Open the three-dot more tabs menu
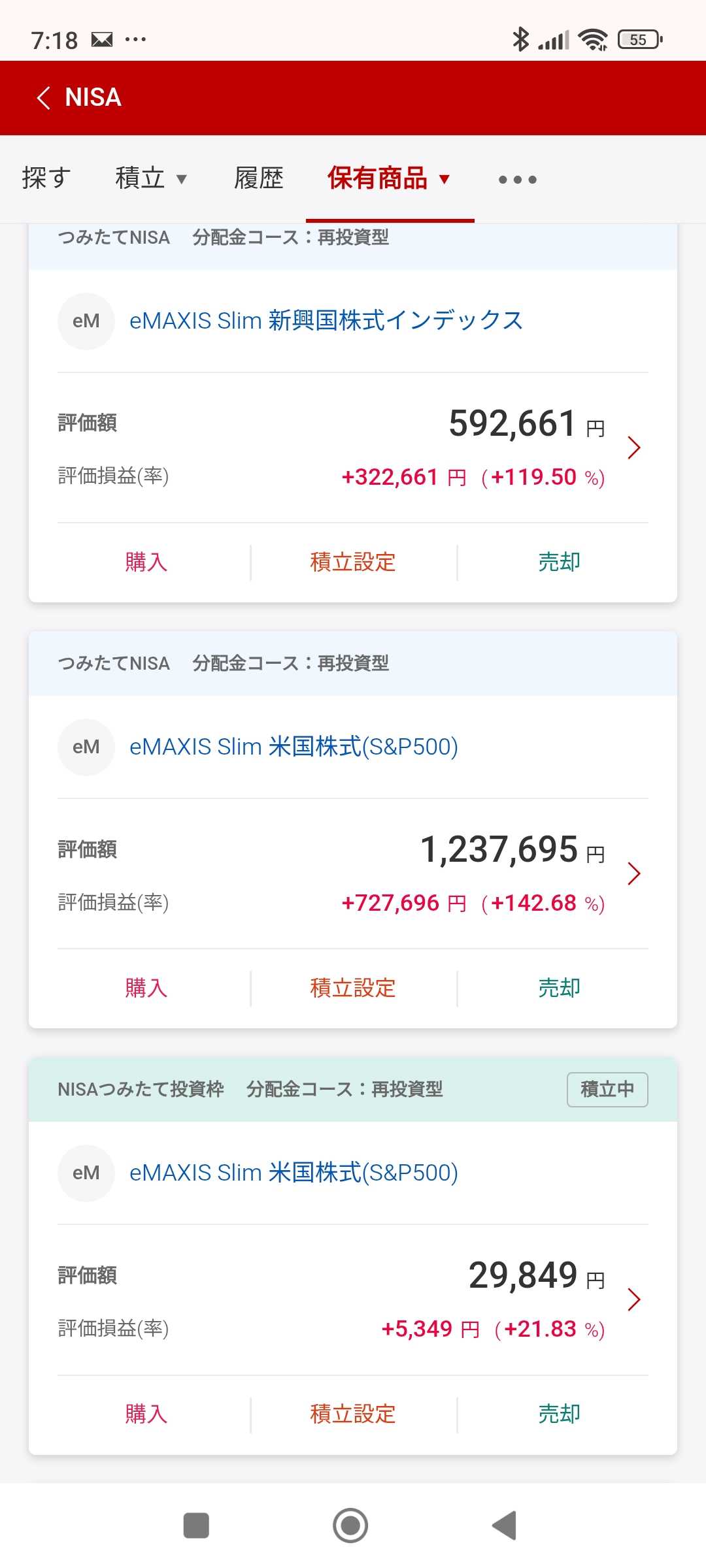The width and height of the screenshot is (706, 1568). pyautogui.click(x=517, y=179)
